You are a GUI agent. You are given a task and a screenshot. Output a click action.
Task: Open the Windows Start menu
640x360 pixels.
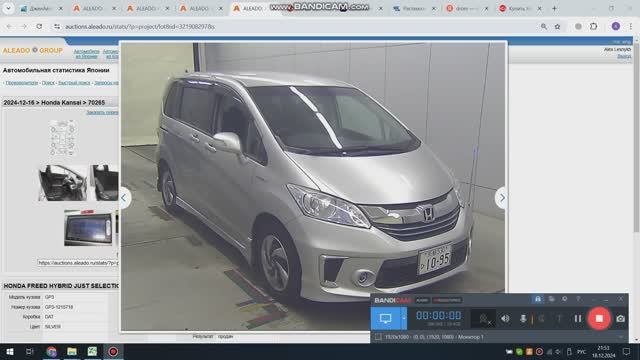(9, 351)
